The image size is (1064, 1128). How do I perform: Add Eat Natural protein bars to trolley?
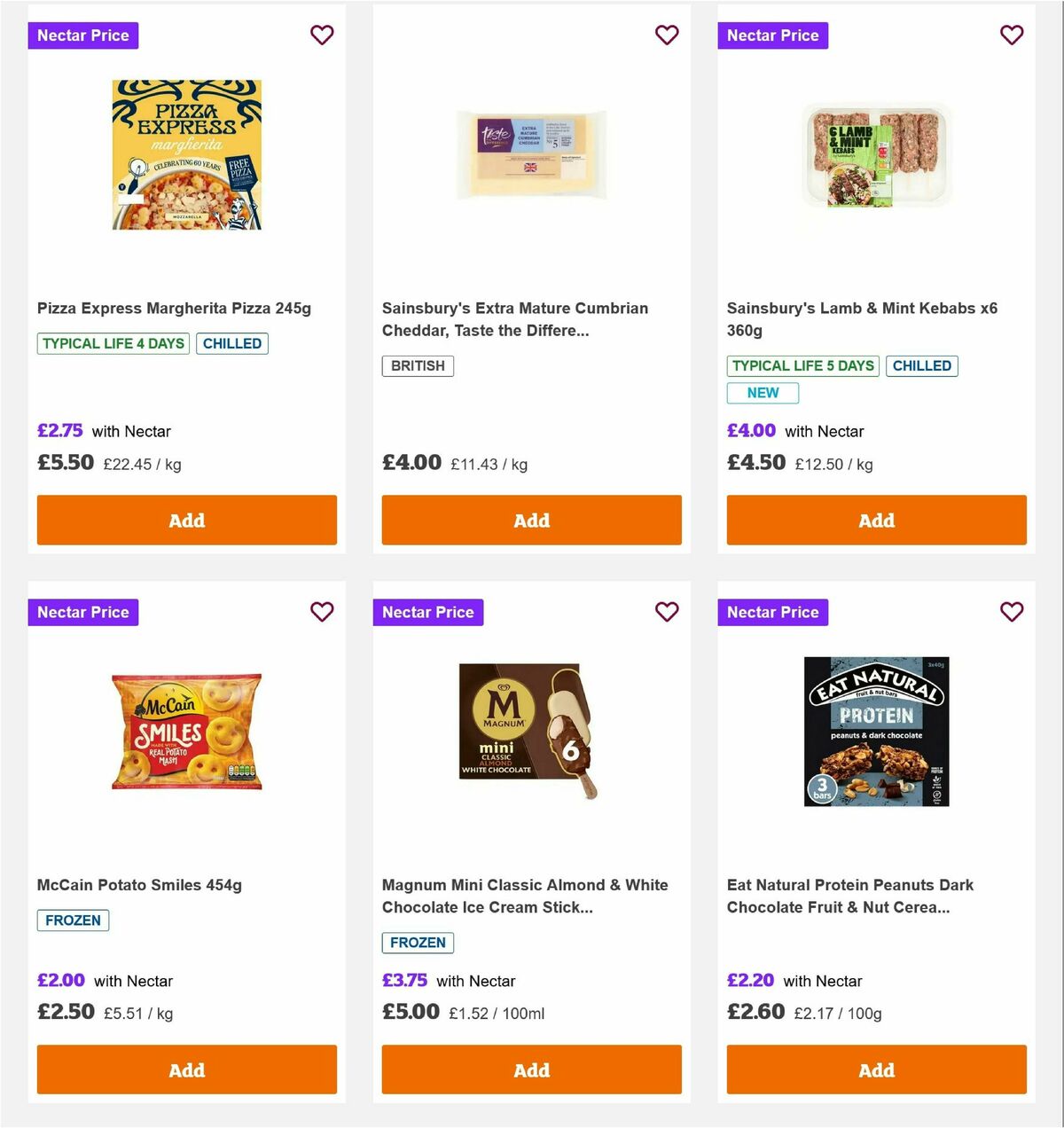[876, 1069]
